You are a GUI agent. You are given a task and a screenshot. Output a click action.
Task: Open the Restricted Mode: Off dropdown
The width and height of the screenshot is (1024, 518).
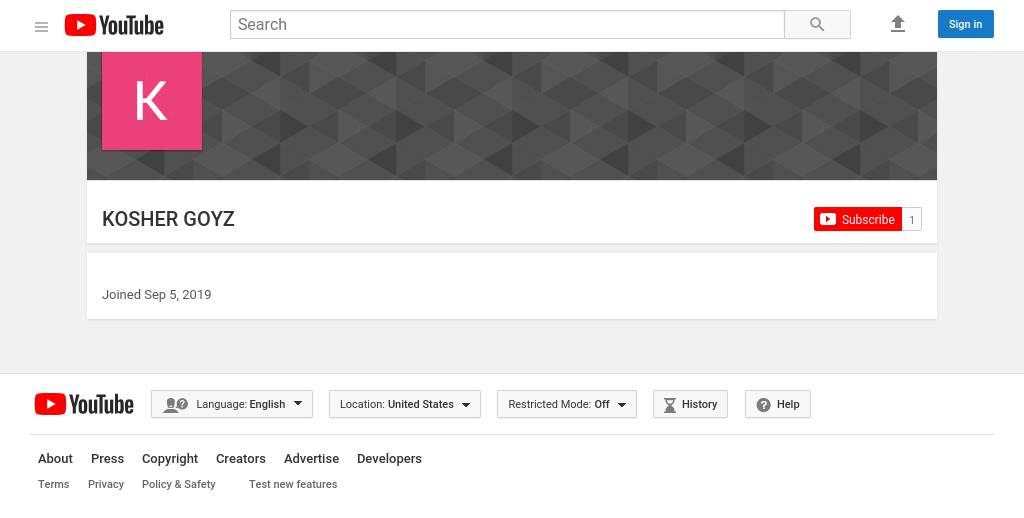[566, 404]
